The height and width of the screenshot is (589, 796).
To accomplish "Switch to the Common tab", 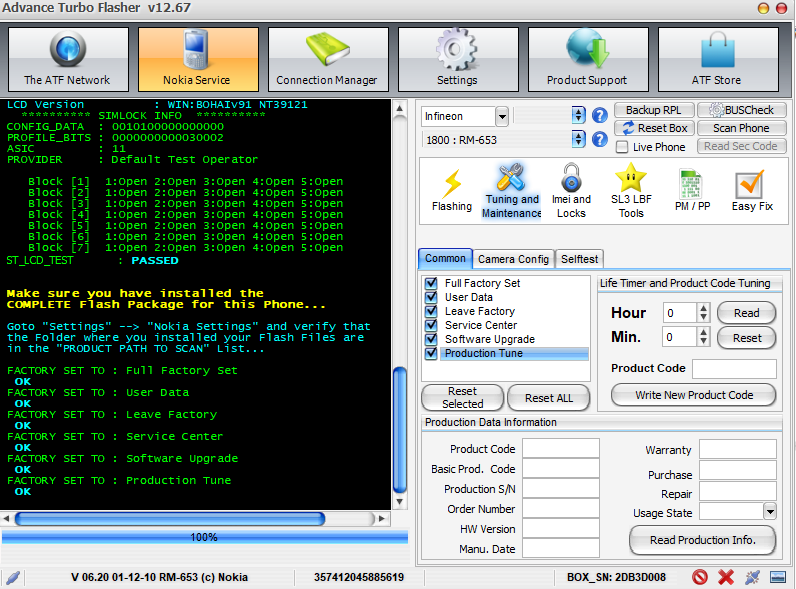I will pyautogui.click(x=445, y=258).
